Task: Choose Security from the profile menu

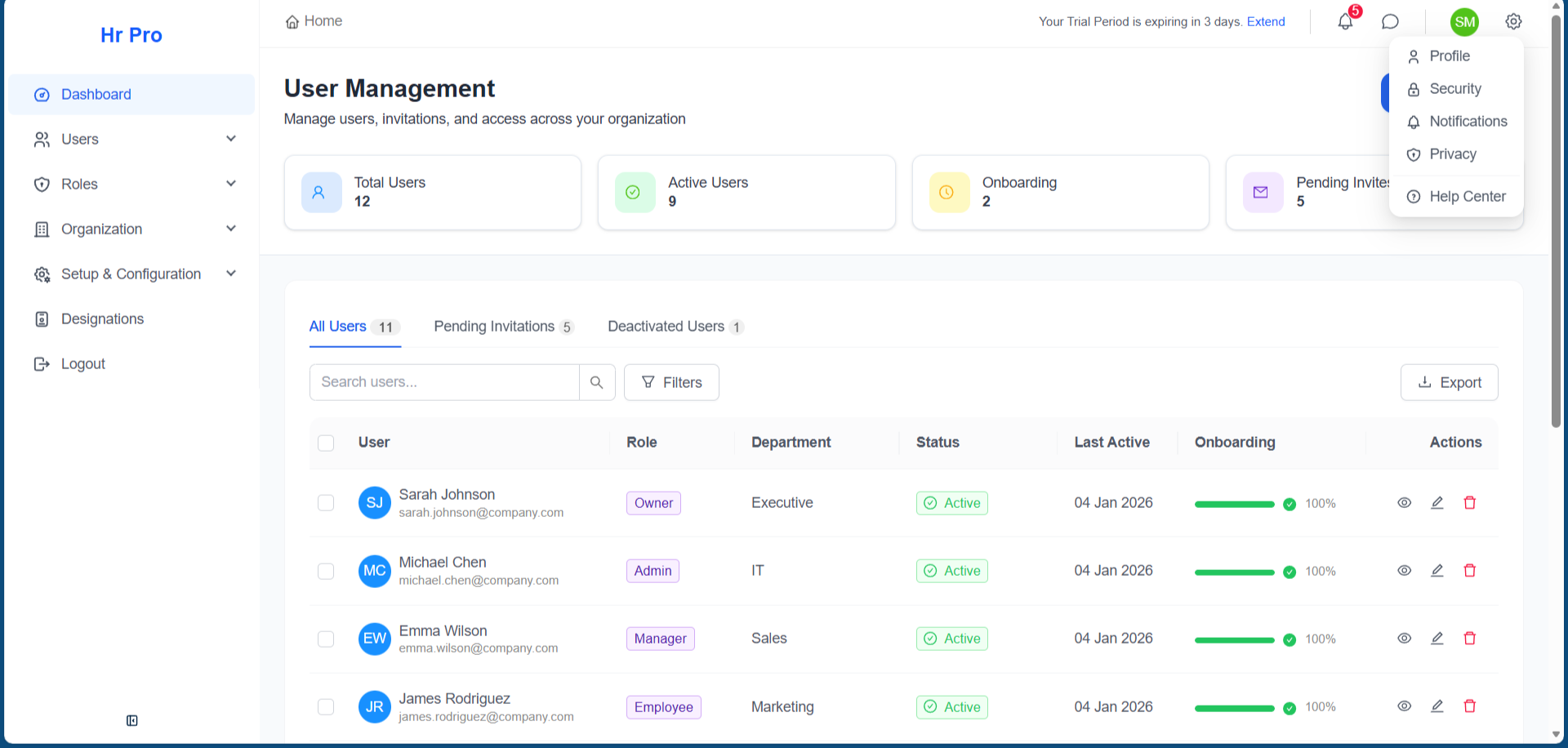Action: 1454,89
